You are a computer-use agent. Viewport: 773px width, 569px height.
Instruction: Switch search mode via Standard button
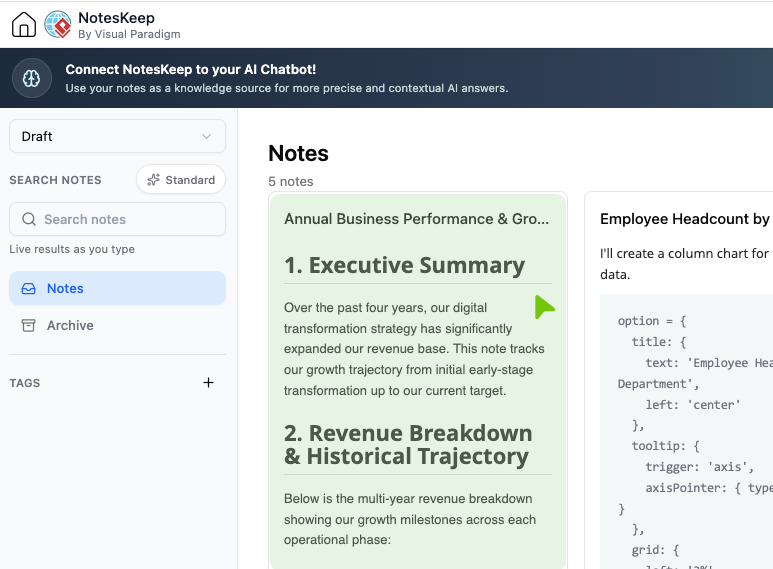(181, 179)
